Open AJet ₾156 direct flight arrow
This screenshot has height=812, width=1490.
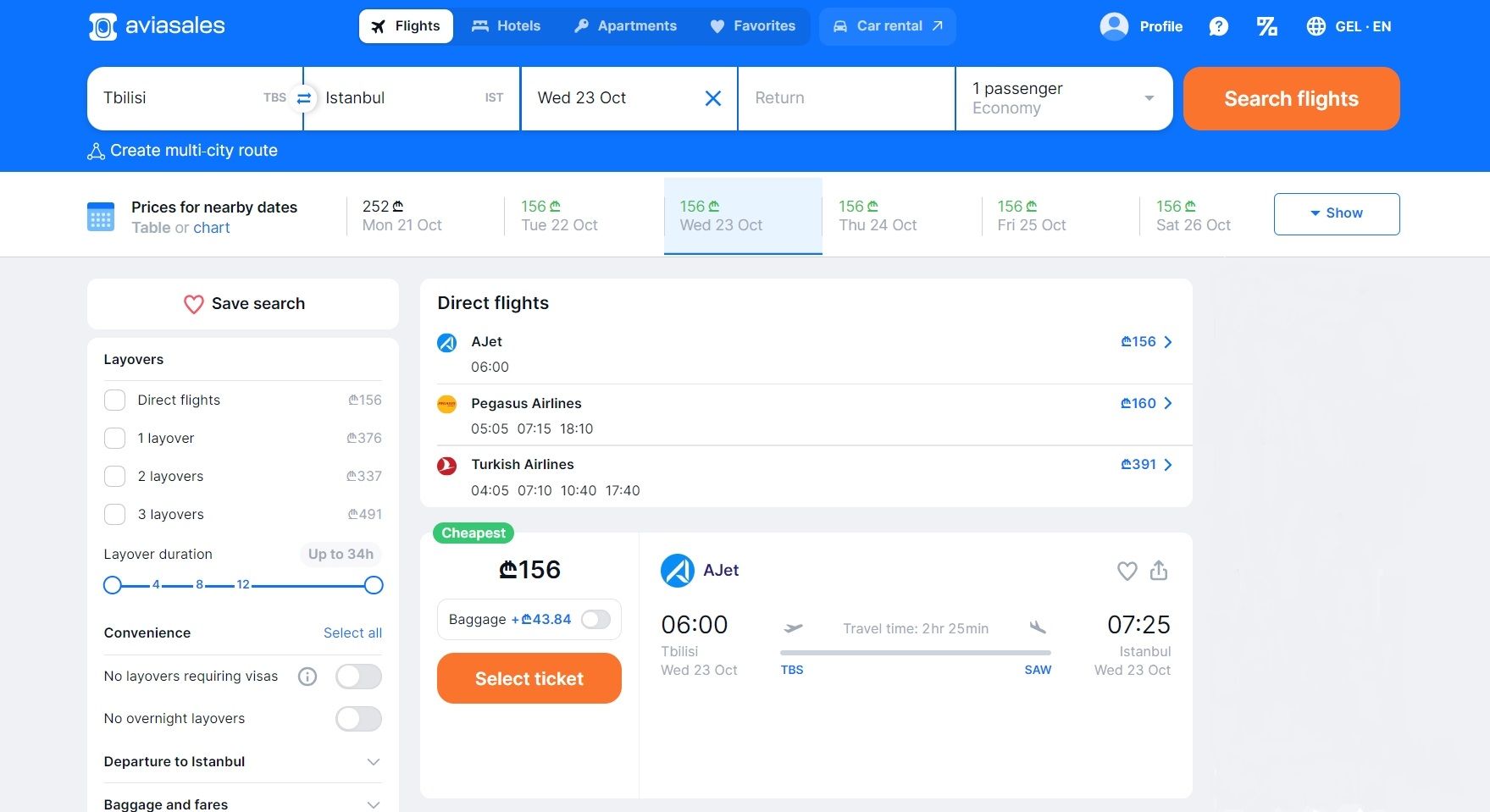tap(1168, 342)
